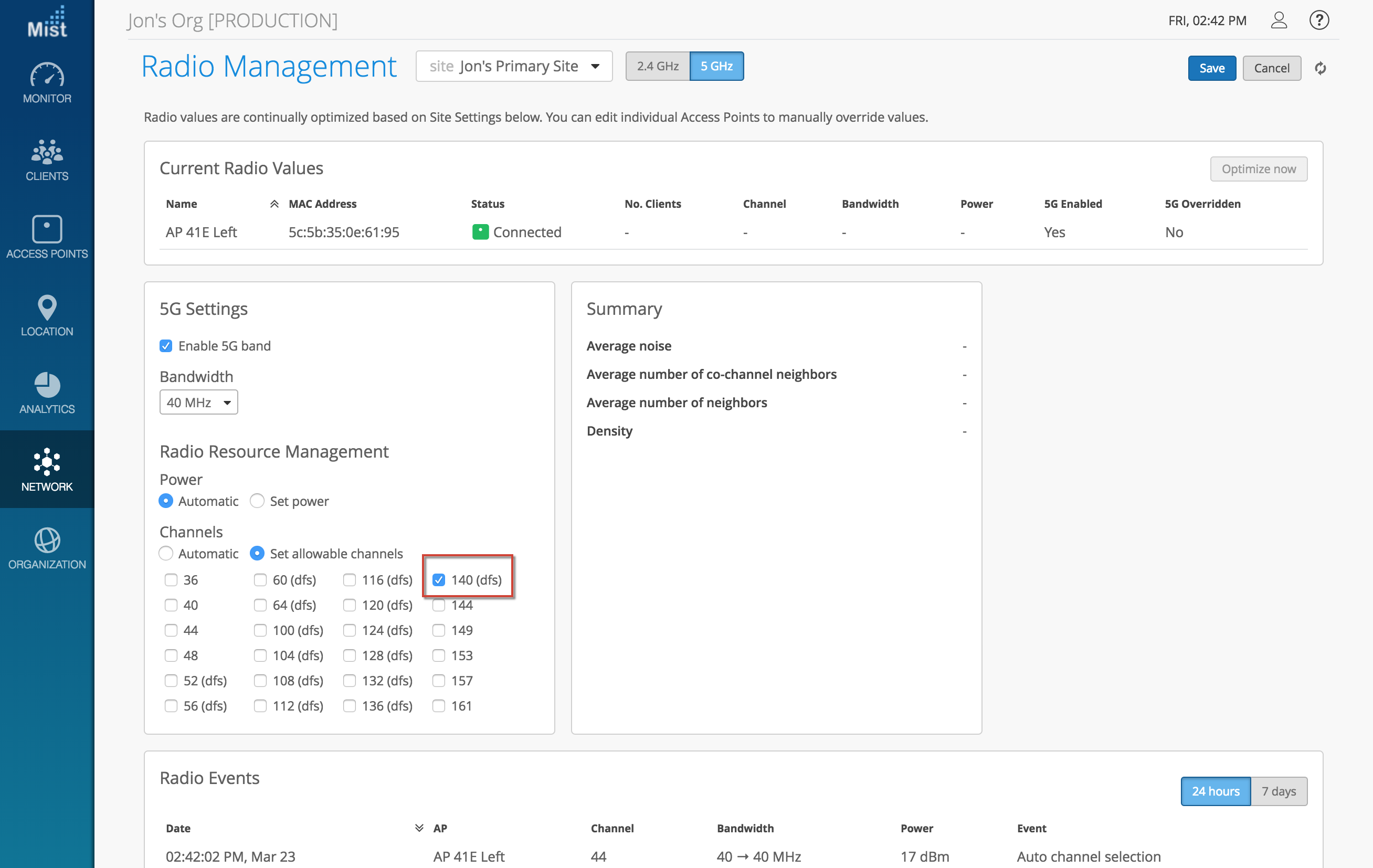Open the user account icon
Screen dimensions: 1373x868
(1279, 20)
